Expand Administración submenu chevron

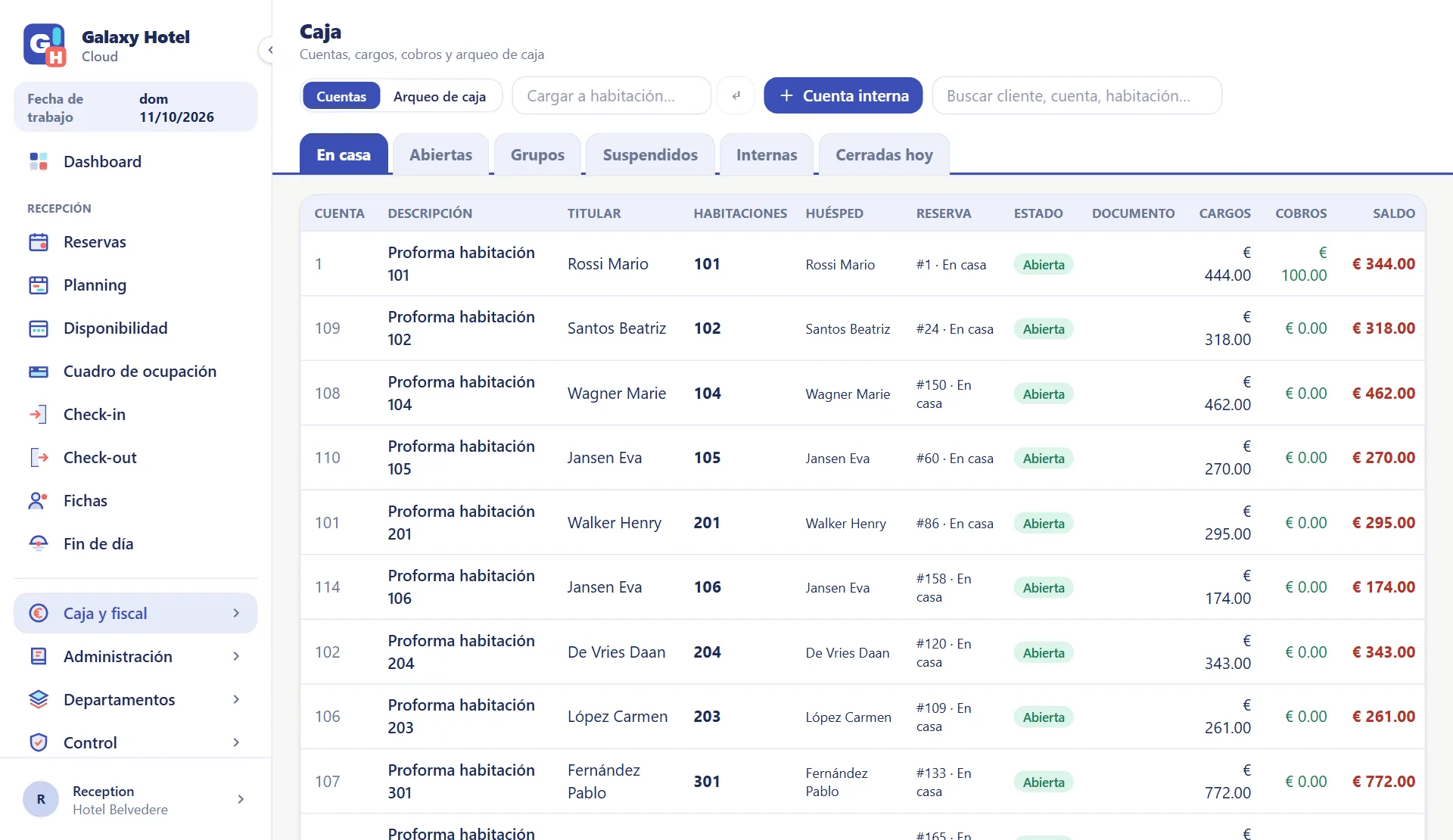(236, 656)
